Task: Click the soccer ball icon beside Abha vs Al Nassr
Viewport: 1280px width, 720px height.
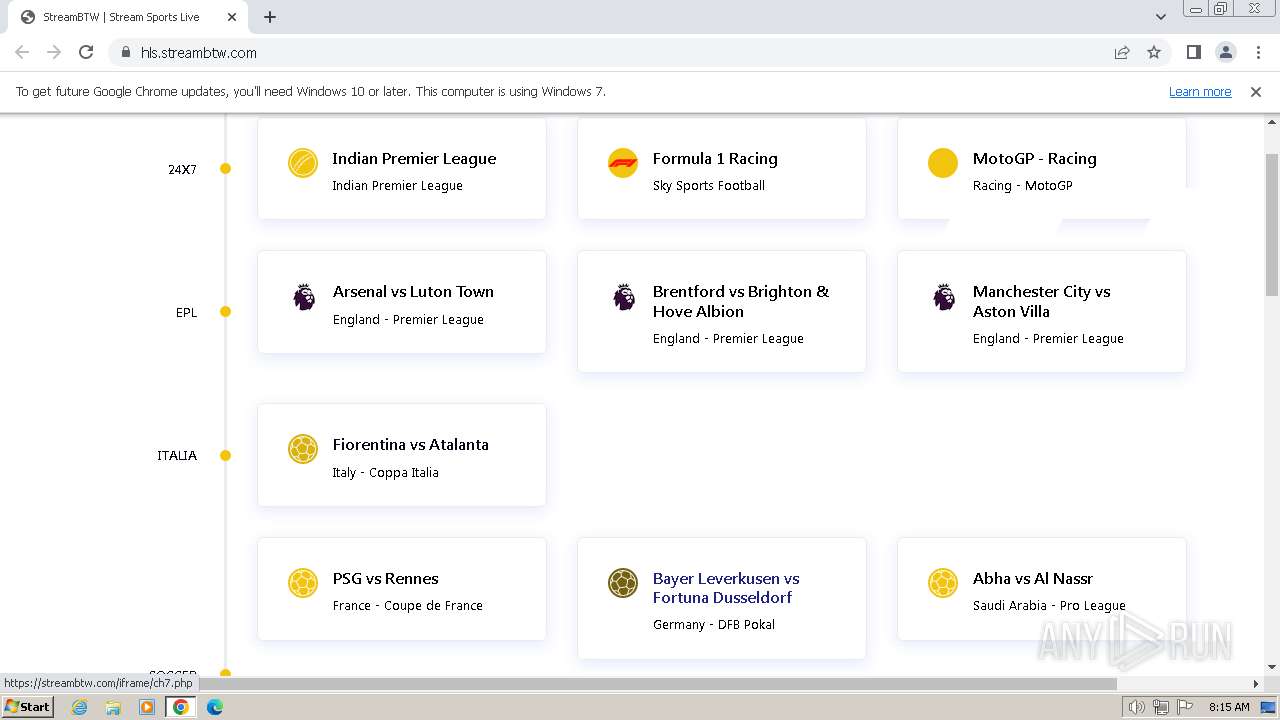Action: tap(943, 583)
